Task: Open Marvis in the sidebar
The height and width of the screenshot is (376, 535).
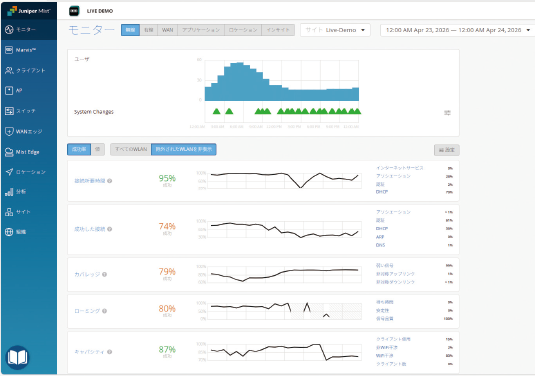Action: coord(29,50)
